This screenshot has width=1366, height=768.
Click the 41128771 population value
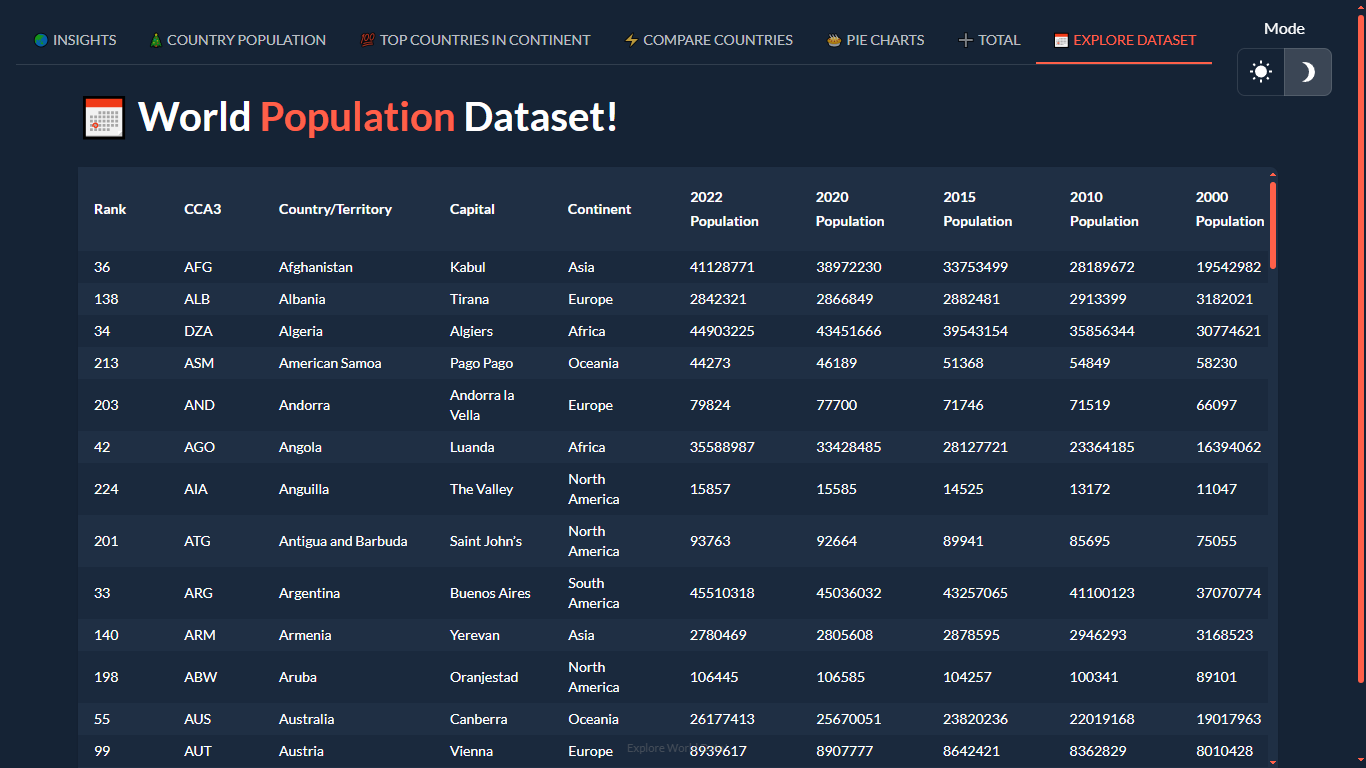(x=722, y=267)
